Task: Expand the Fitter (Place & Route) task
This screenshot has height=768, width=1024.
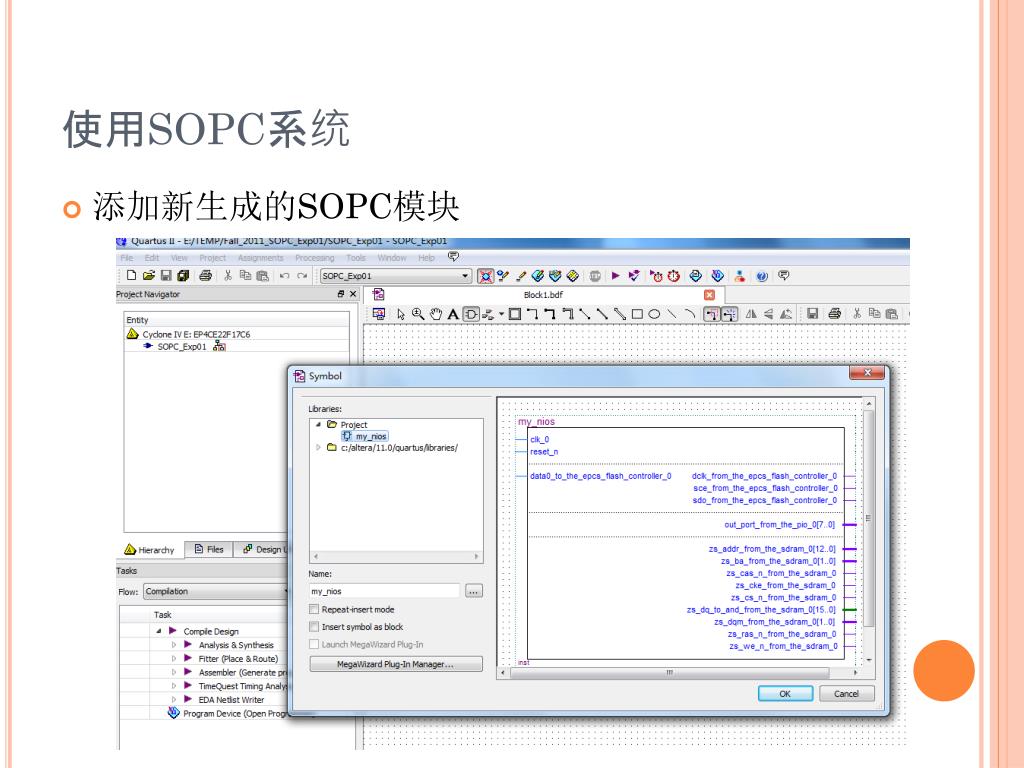Action: pos(174,659)
